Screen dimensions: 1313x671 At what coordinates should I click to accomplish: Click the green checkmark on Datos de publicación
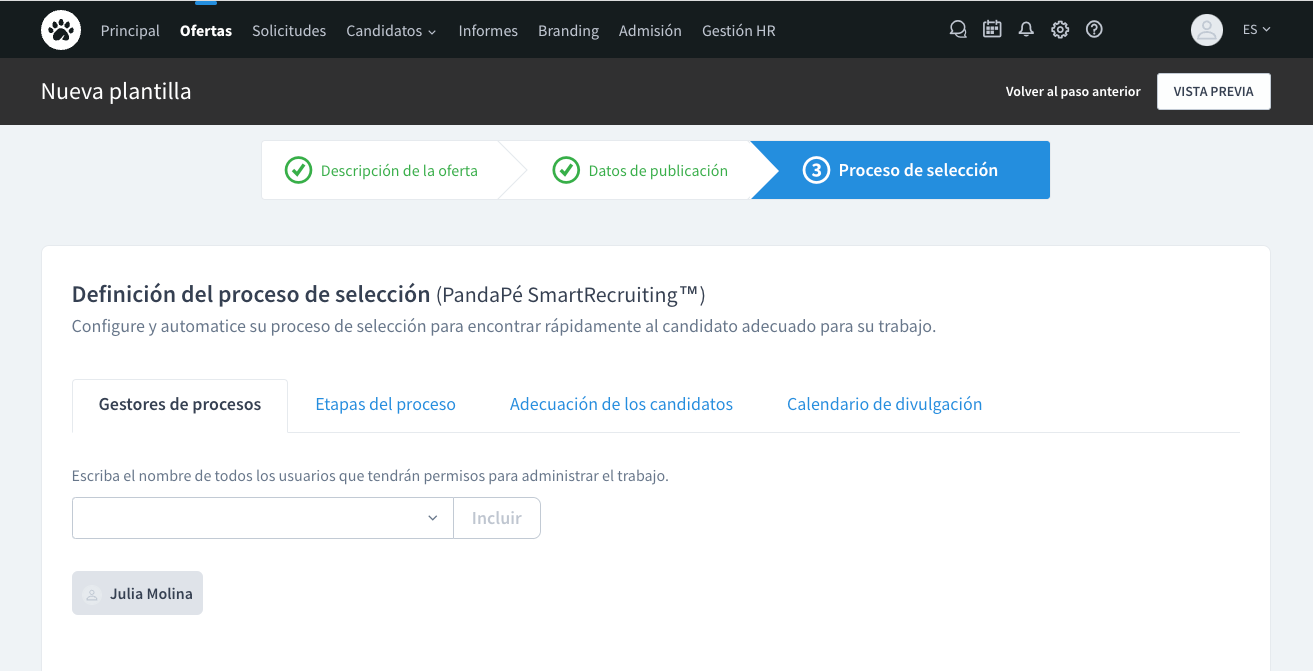pos(566,170)
